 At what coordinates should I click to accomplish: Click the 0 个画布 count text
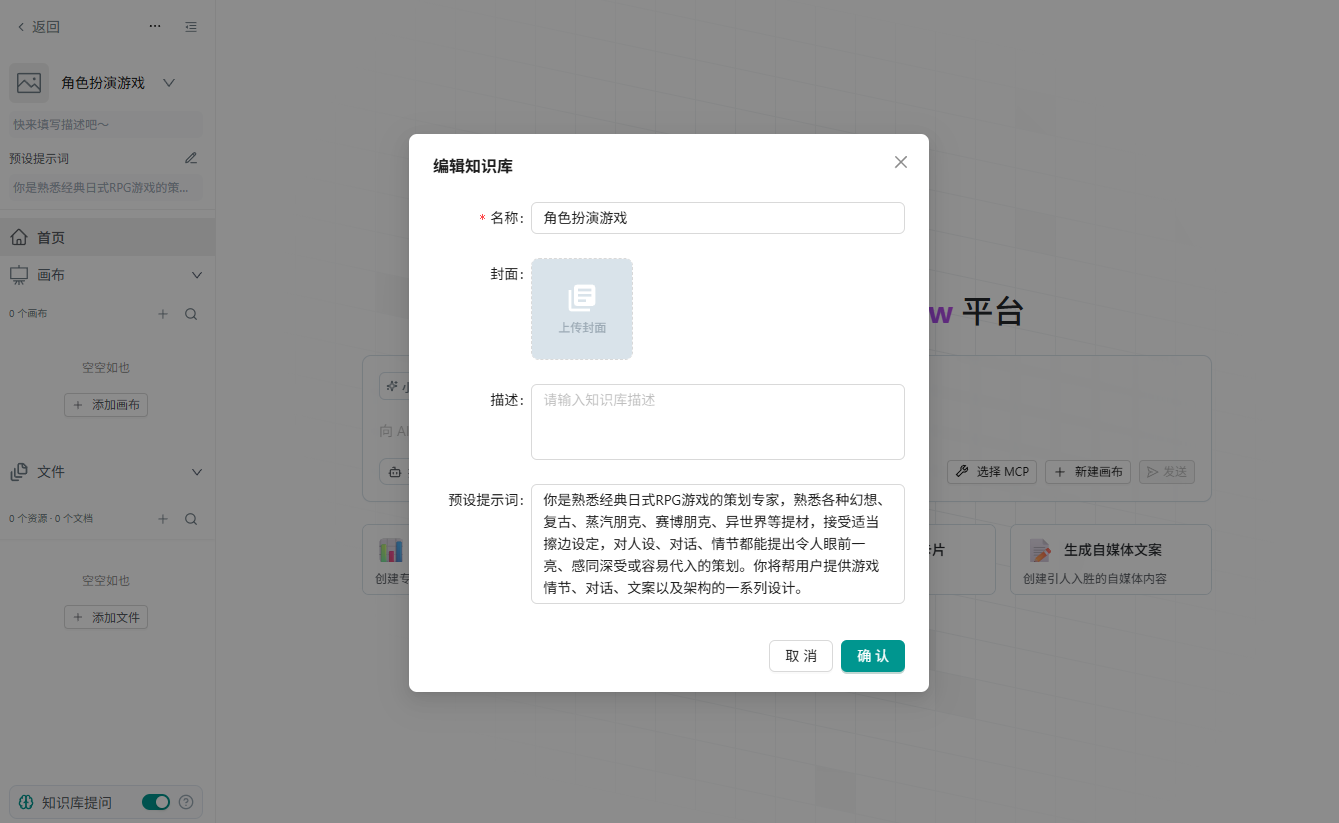point(28,314)
